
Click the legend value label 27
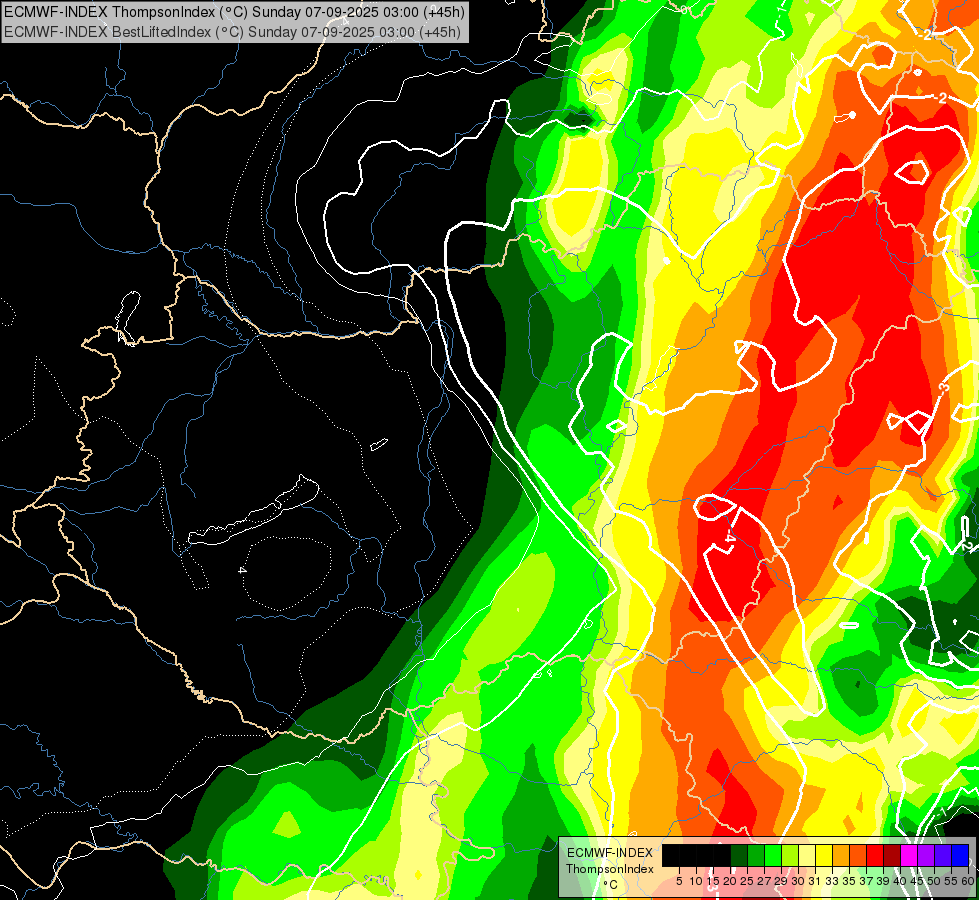pyautogui.click(x=764, y=881)
